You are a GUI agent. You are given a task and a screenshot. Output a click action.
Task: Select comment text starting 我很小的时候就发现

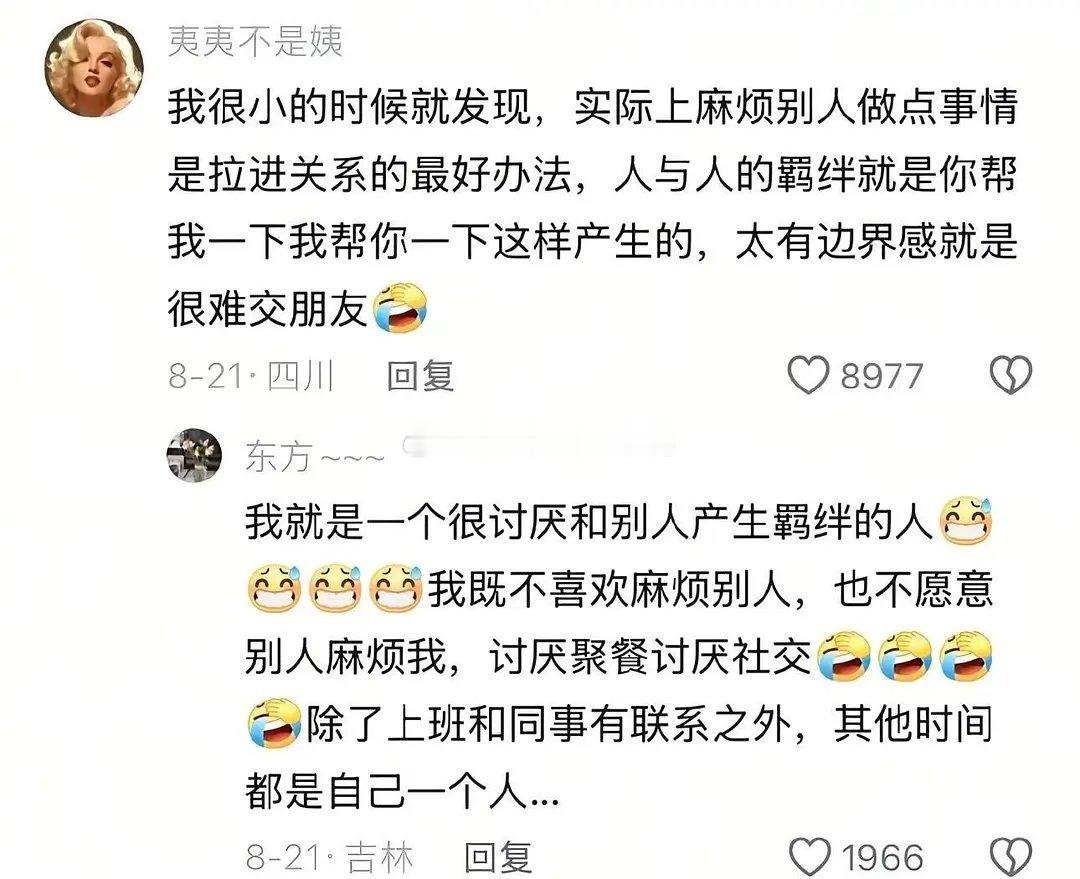click(593, 209)
